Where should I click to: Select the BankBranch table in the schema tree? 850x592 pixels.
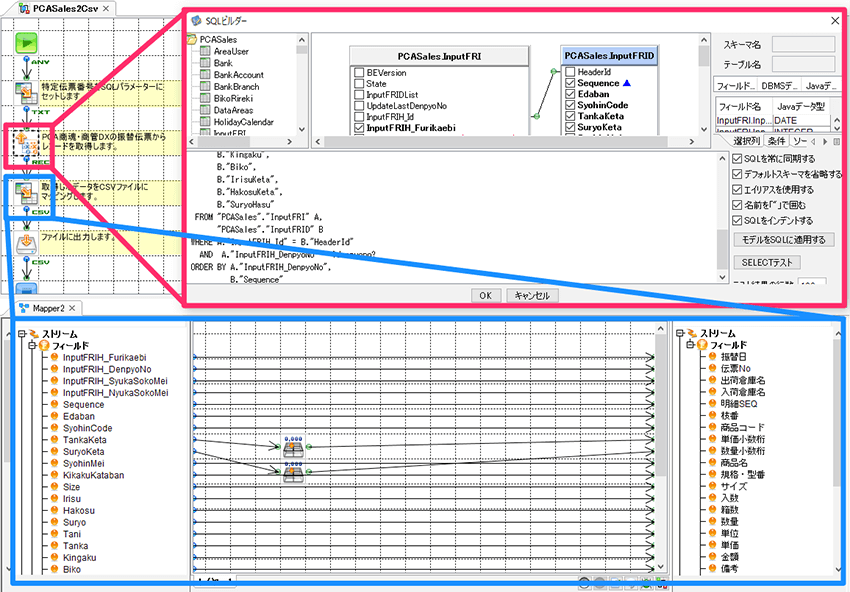click(236, 87)
